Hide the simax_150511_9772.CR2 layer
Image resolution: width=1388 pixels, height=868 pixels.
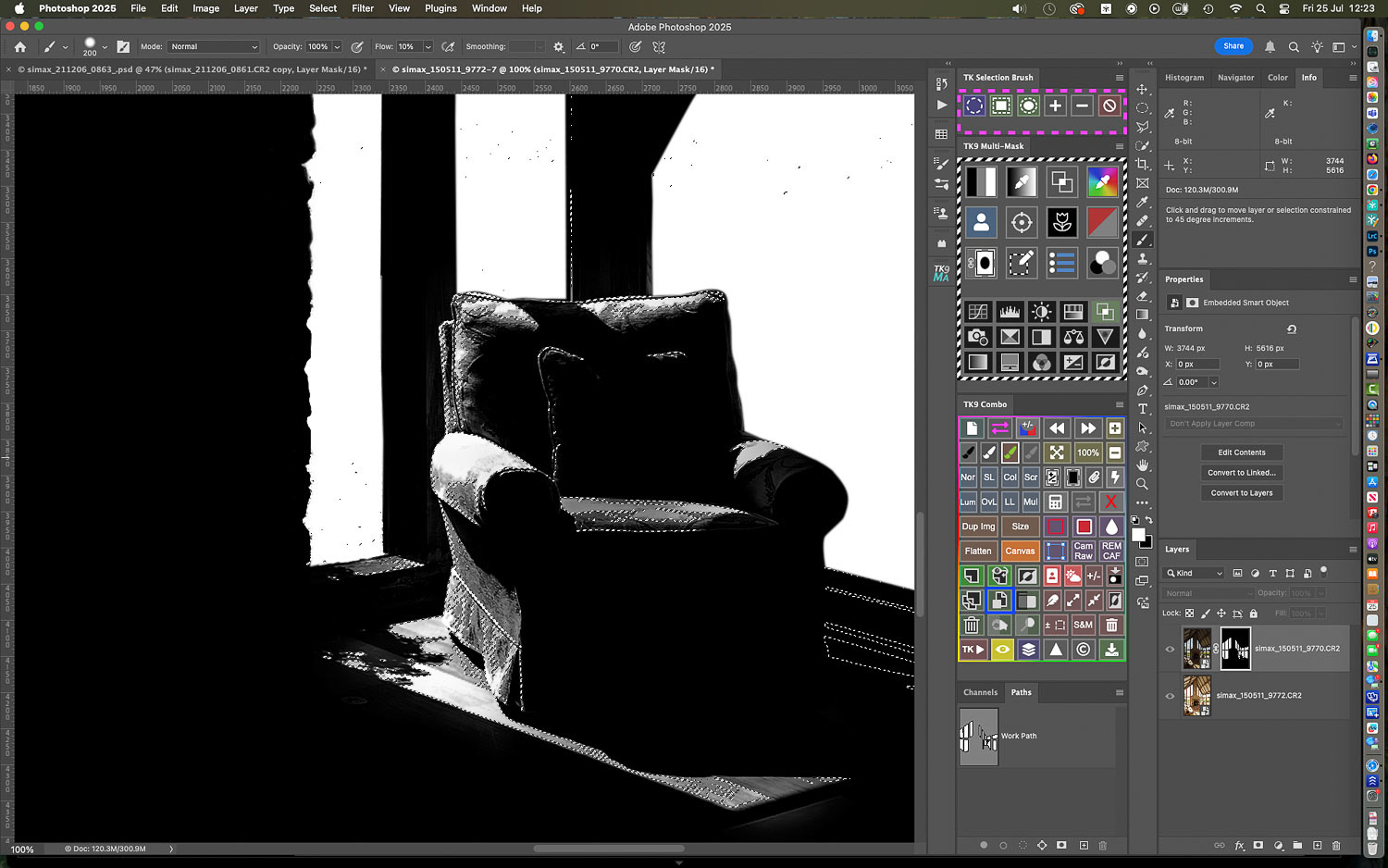(1170, 696)
